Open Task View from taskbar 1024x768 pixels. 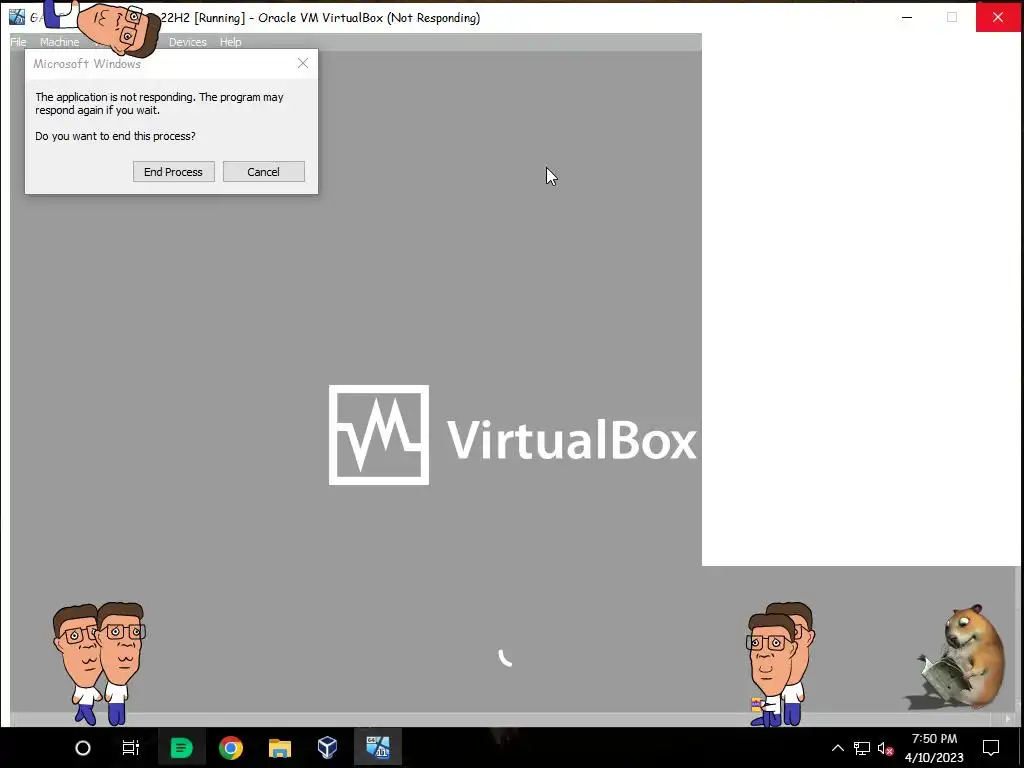(x=131, y=748)
